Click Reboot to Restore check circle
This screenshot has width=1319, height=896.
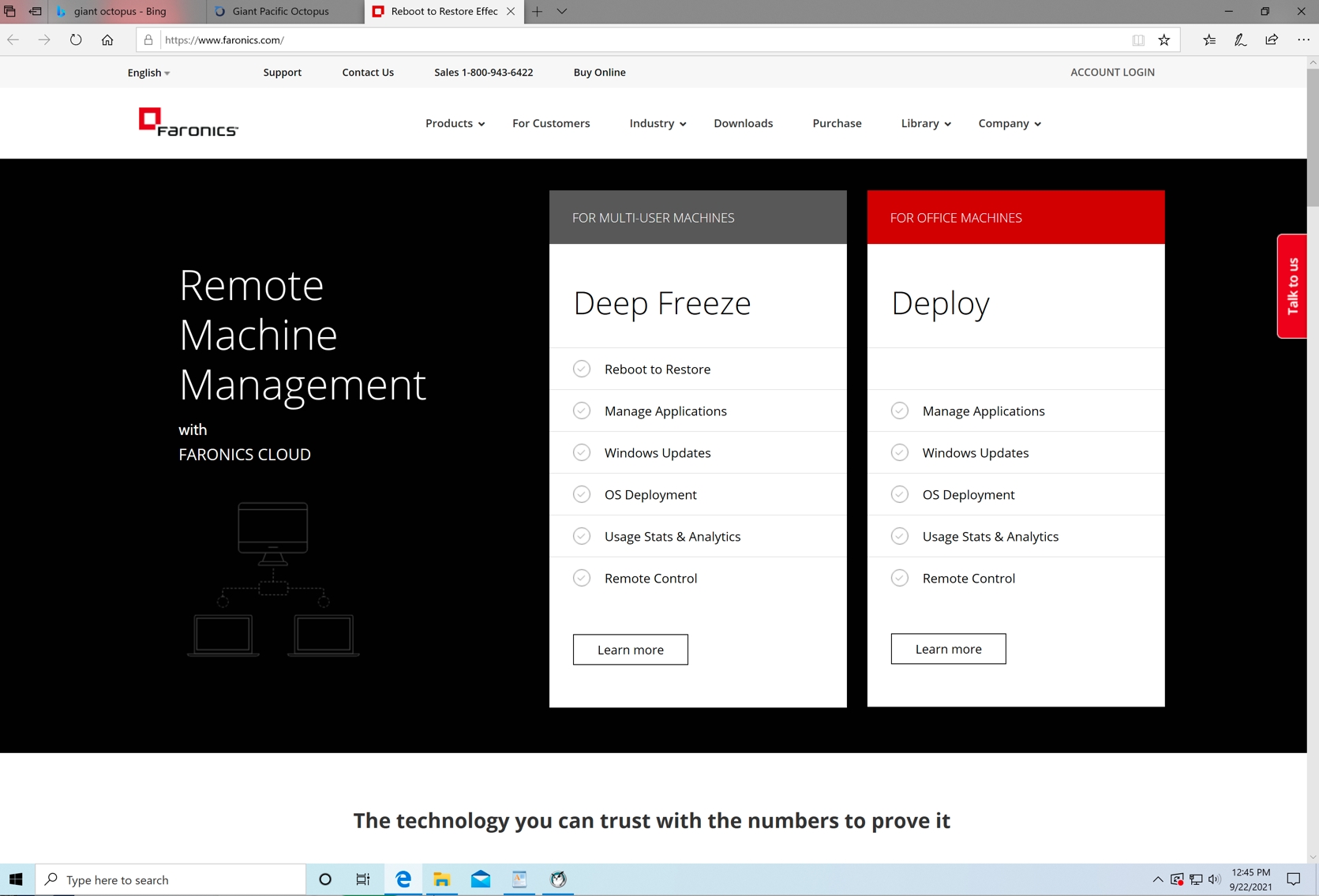[x=582, y=369]
